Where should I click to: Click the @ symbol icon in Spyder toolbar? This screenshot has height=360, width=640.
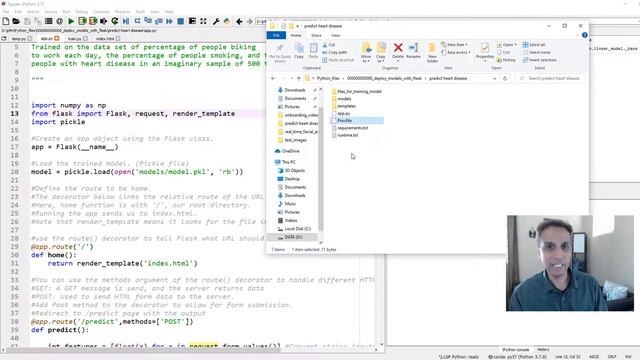60,21
